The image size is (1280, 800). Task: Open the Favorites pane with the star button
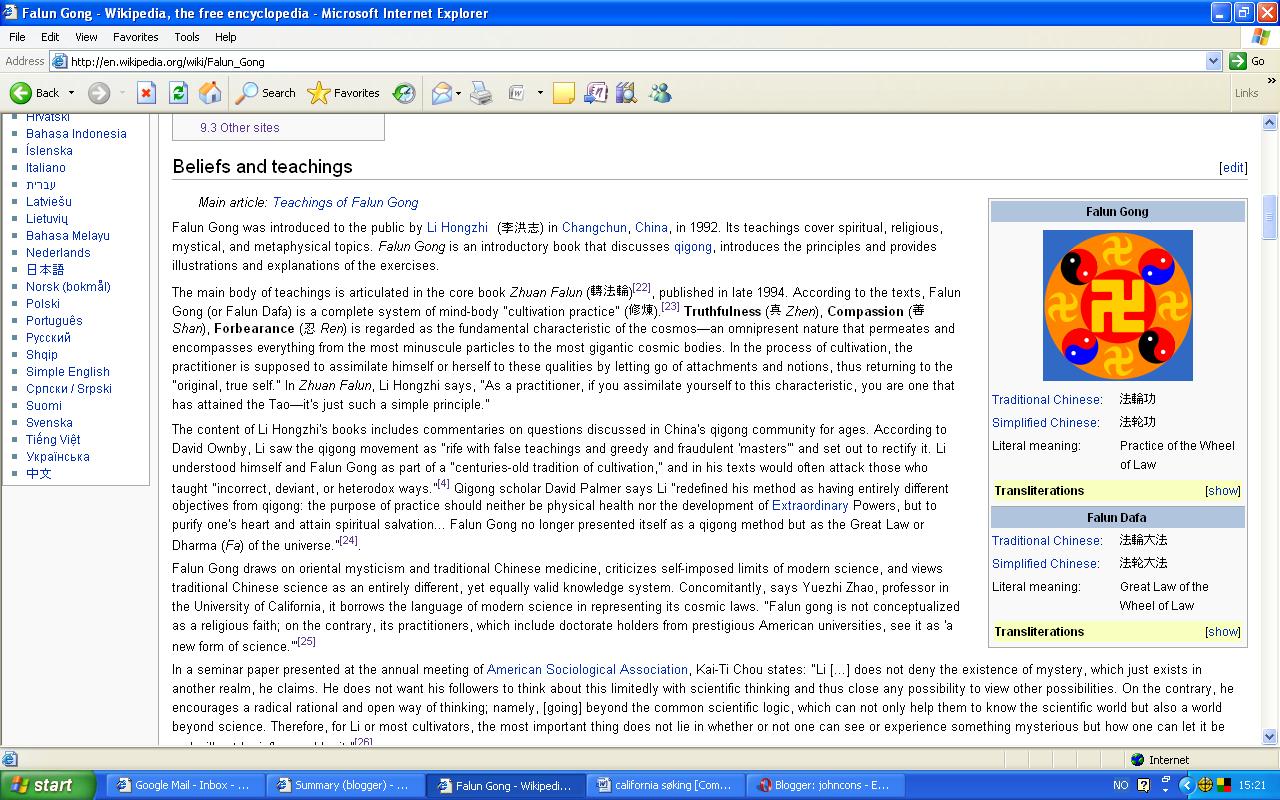(x=344, y=93)
